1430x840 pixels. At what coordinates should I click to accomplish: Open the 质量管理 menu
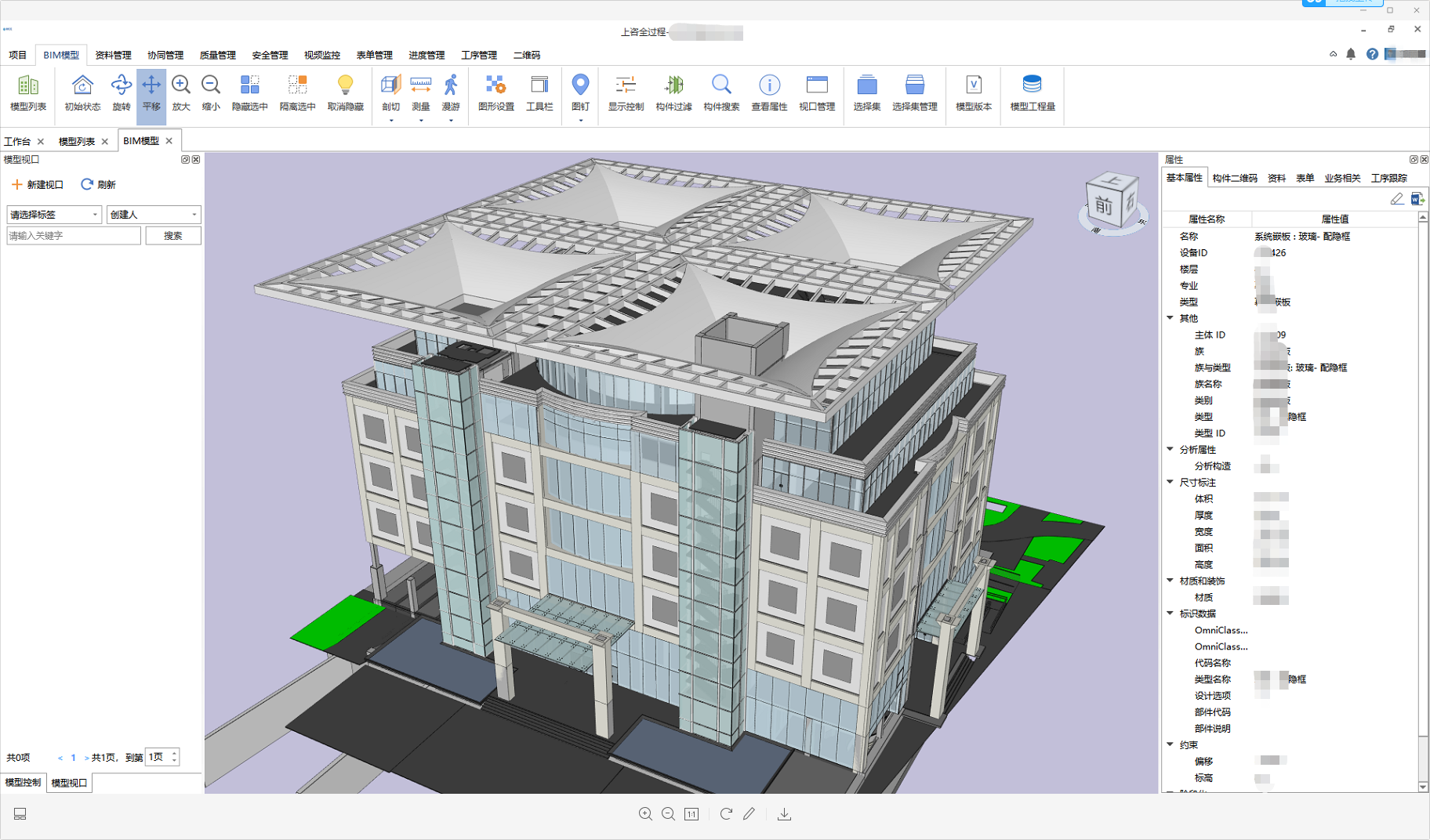coord(217,55)
